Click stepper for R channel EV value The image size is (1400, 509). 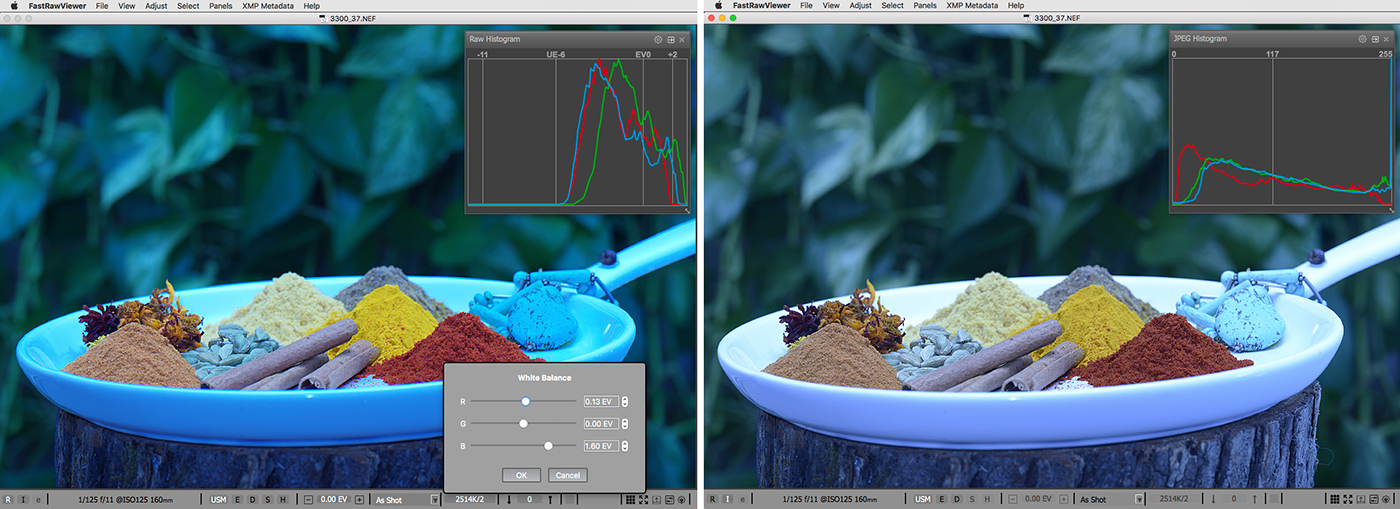(x=625, y=402)
